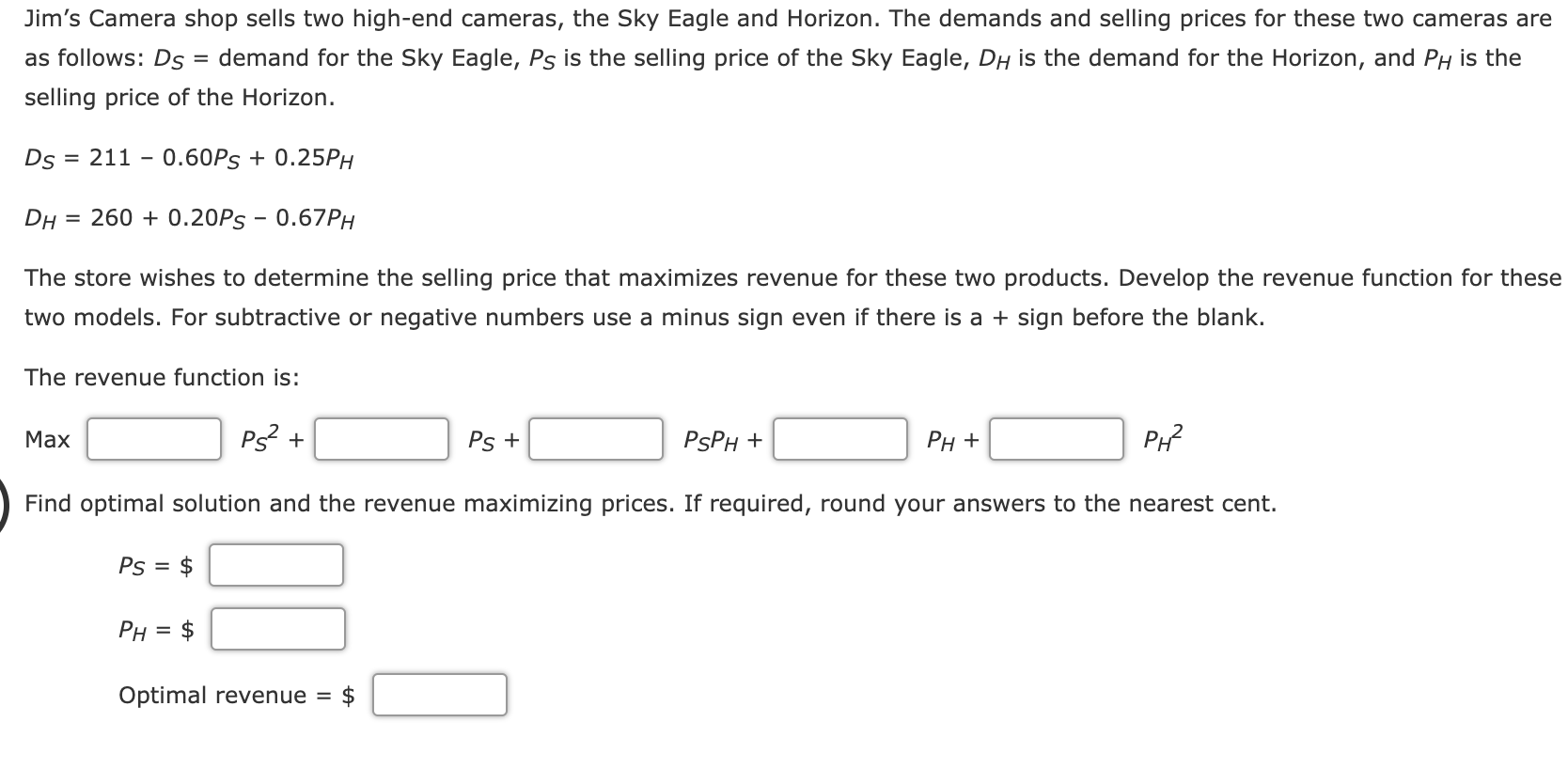Click the PH² term label at equation end
The width and height of the screenshot is (1568, 769).
1163,438
